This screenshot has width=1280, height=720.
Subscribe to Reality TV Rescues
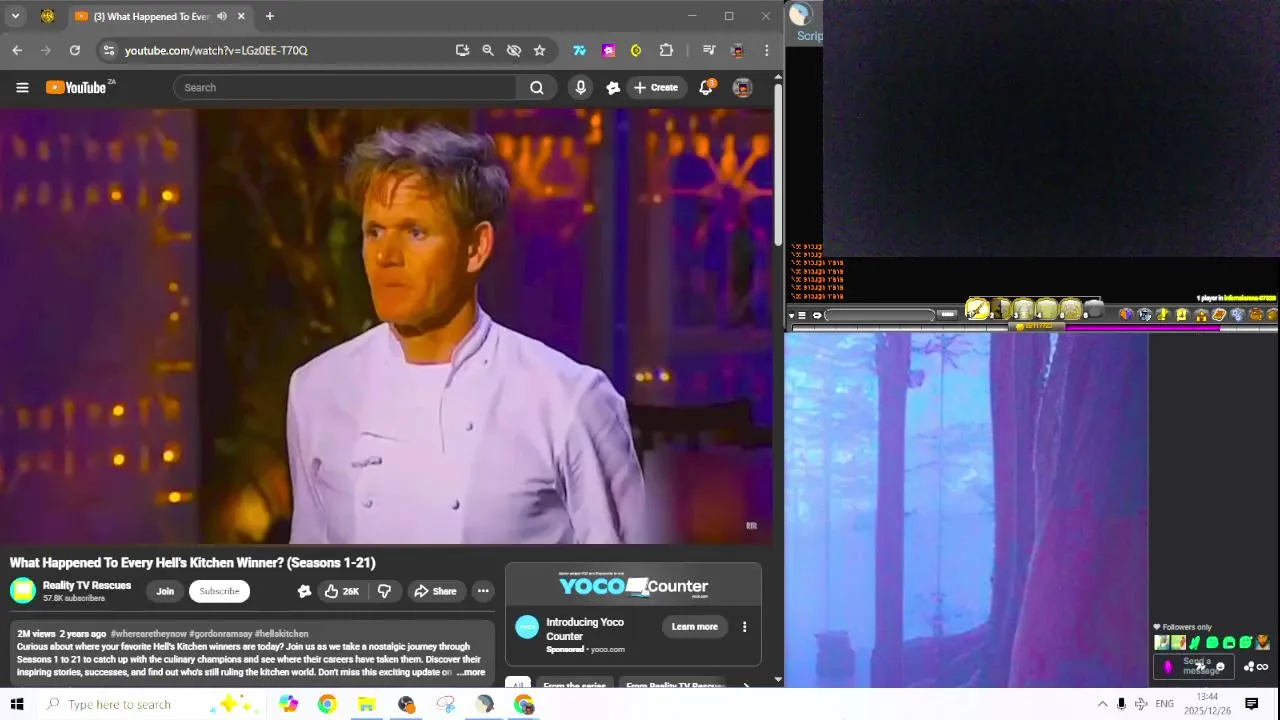pos(219,591)
